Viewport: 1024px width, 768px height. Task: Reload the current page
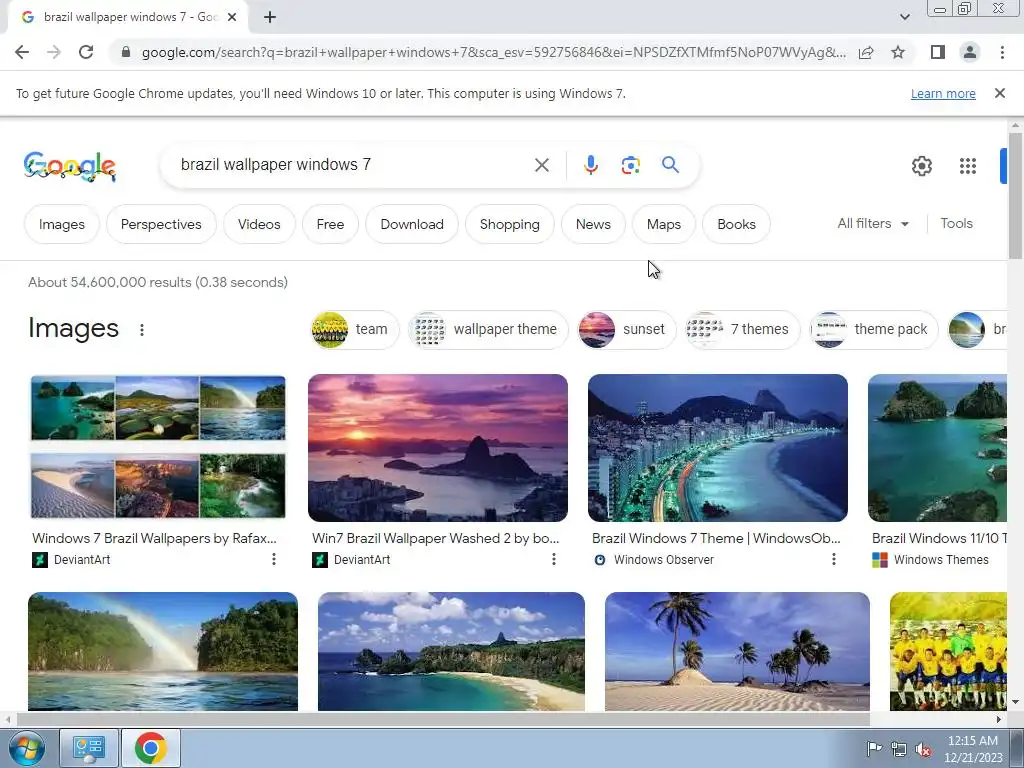click(x=86, y=52)
